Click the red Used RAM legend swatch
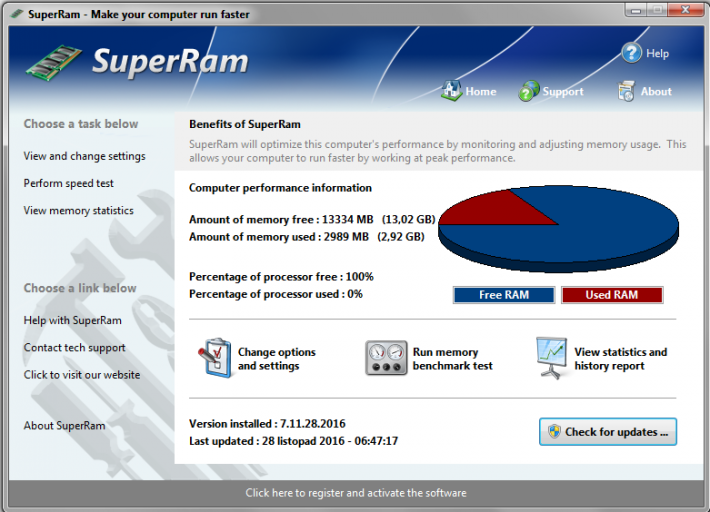The image size is (710, 512). click(x=612, y=295)
